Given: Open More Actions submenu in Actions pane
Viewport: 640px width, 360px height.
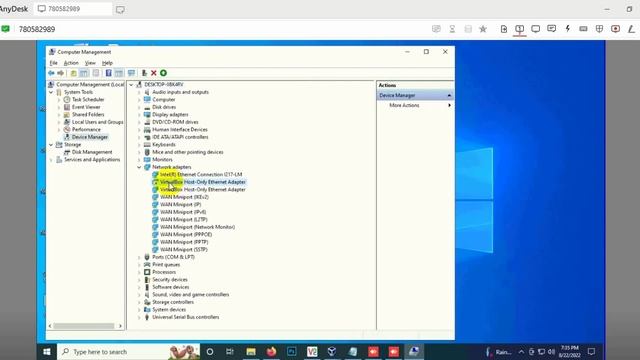Looking at the screenshot, I should (415, 105).
